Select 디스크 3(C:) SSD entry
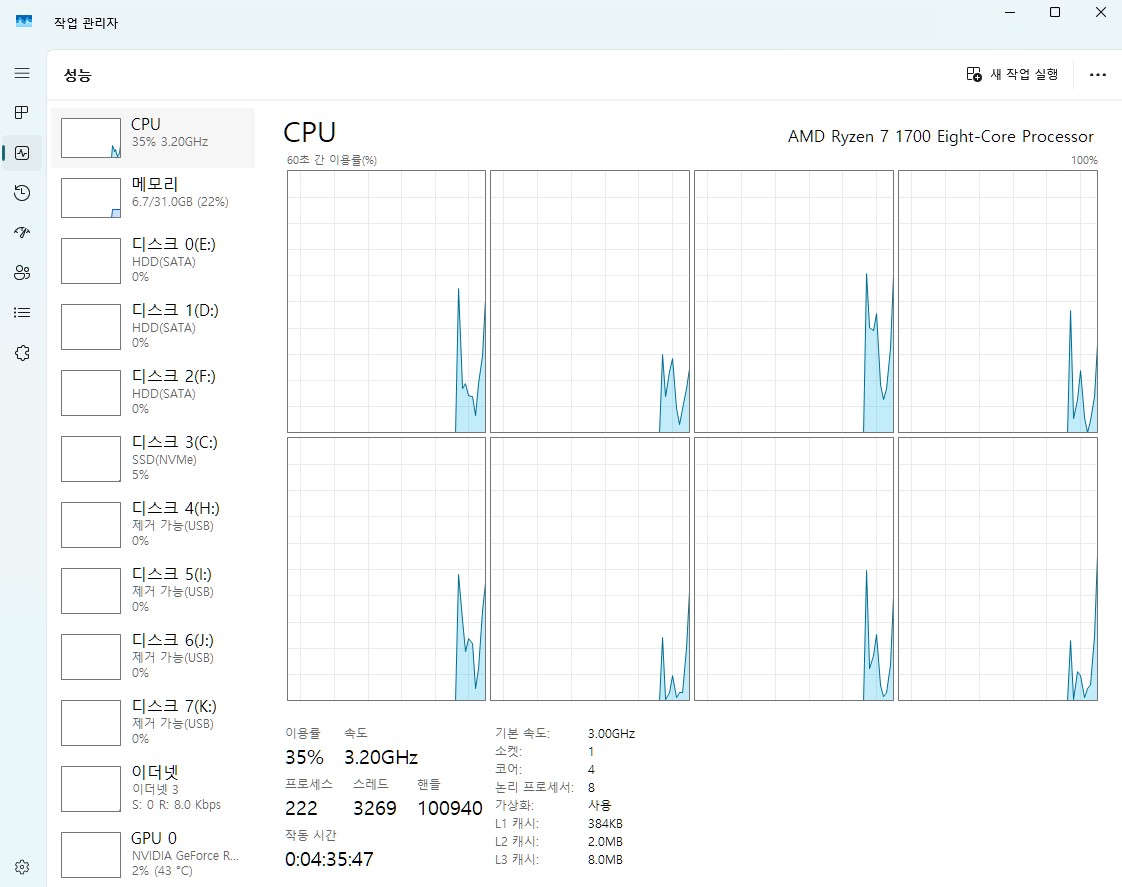Viewport: 1122px width, 887px height. pyautogui.click(x=153, y=459)
